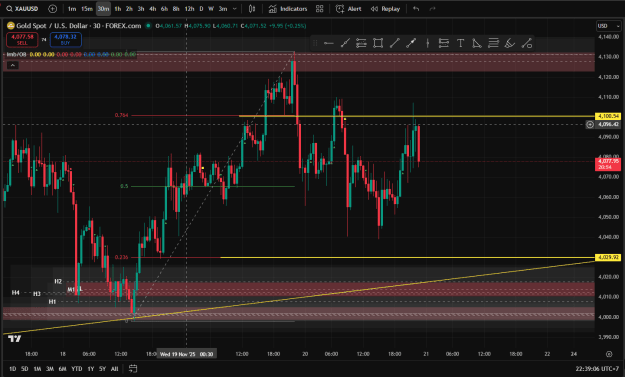Click the H4 pivot level label
Viewport: 625px width, 377px height.
coord(16,293)
